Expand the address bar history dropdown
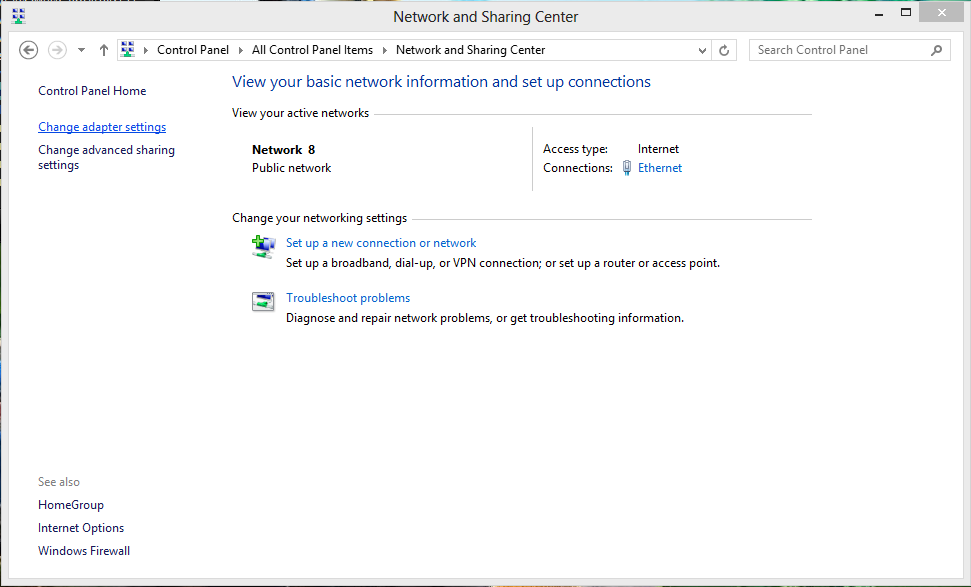This screenshot has width=971, height=587. 702,50
